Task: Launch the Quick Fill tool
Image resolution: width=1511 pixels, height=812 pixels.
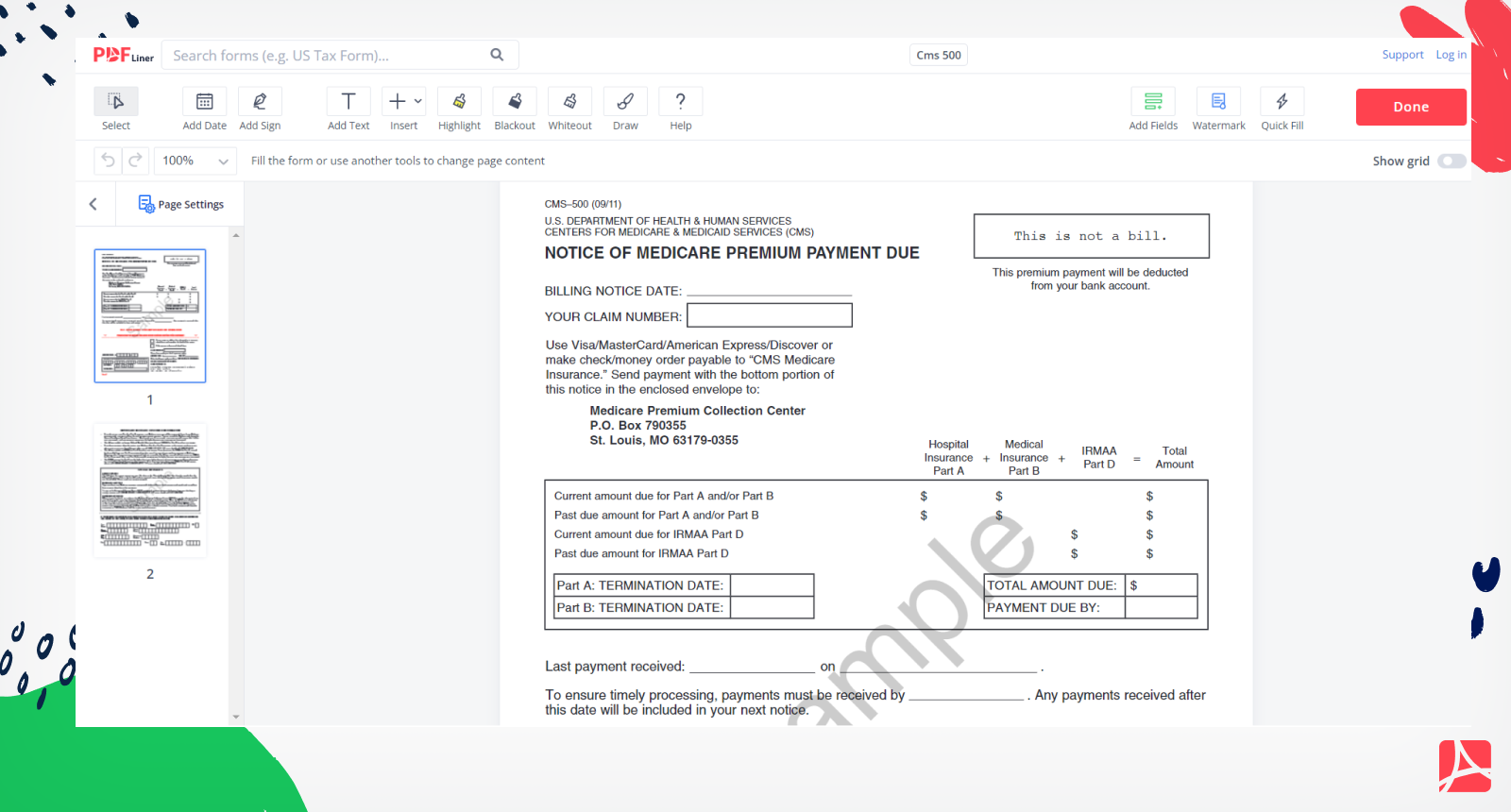Action: tap(1282, 110)
